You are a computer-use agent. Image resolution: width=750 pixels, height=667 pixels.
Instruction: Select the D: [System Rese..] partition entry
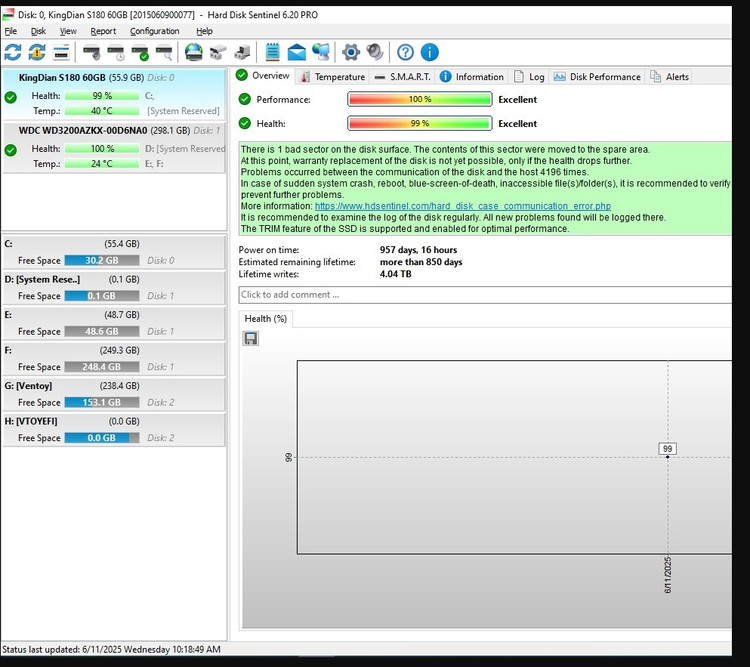114,287
